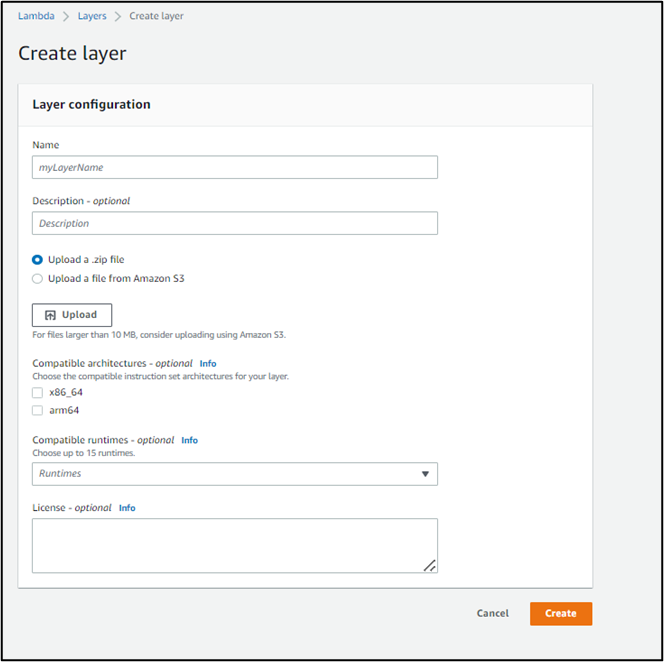Select the 'Upload a .zip file' radio option
The image size is (664, 662).
click(x=38, y=260)
